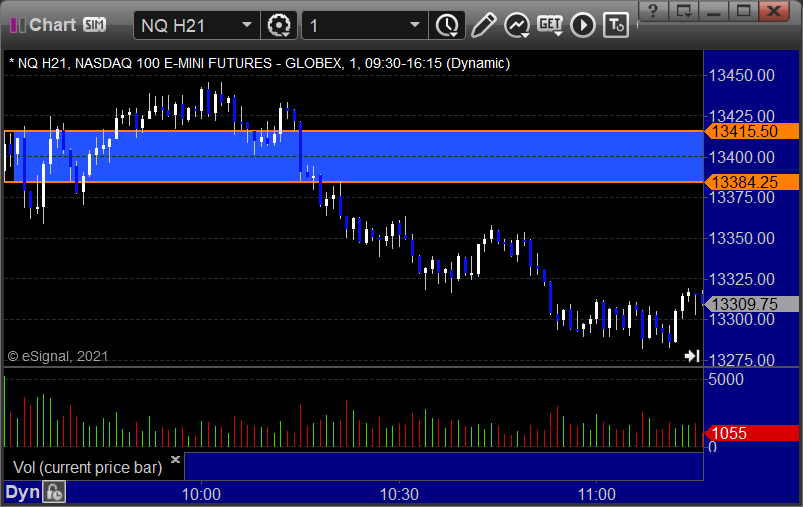Minimize the chart window
Screen dimensions: 803x507
(x=713, y=11)
